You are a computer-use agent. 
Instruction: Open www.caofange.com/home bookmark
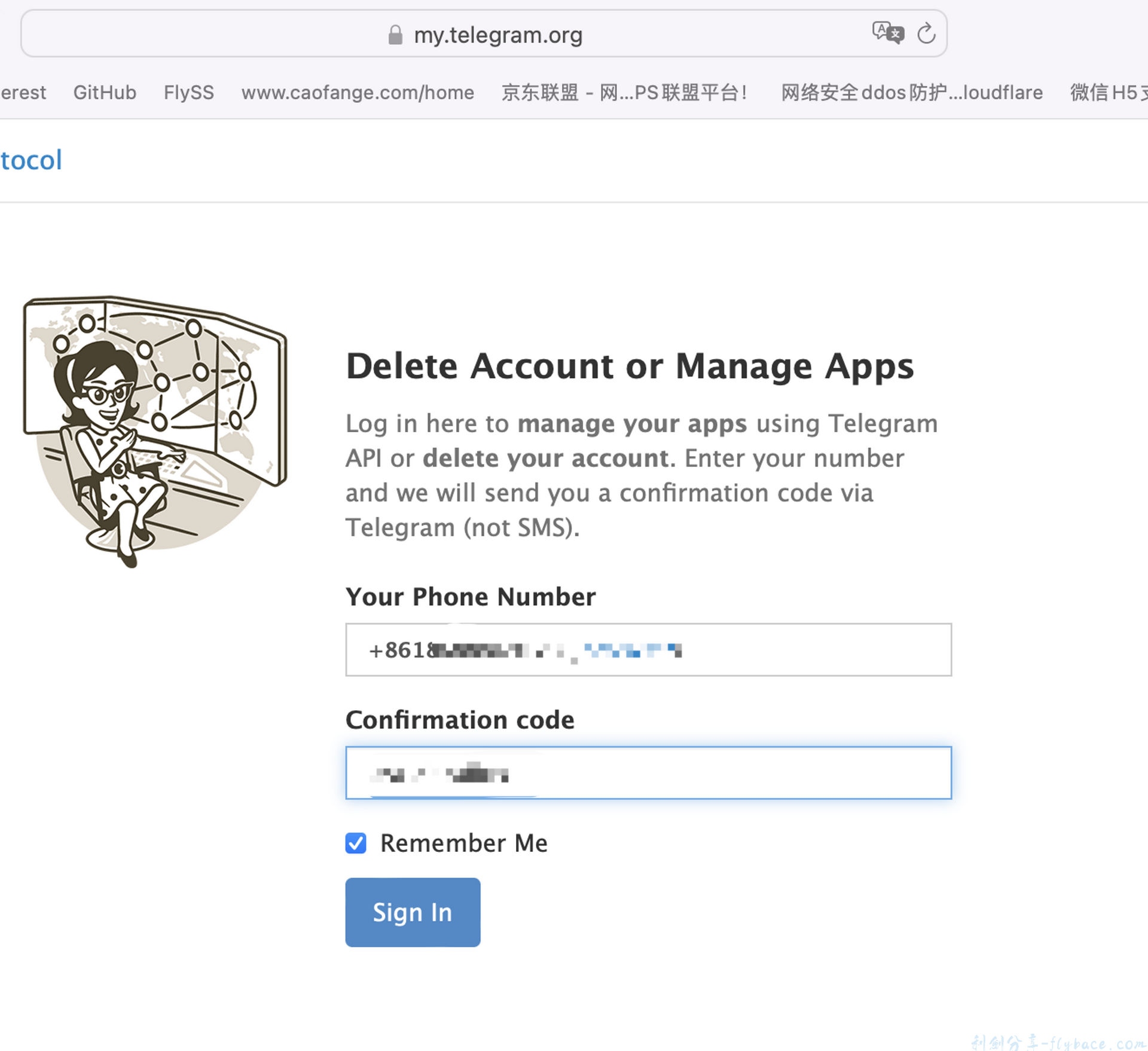(x=358, y=93)
